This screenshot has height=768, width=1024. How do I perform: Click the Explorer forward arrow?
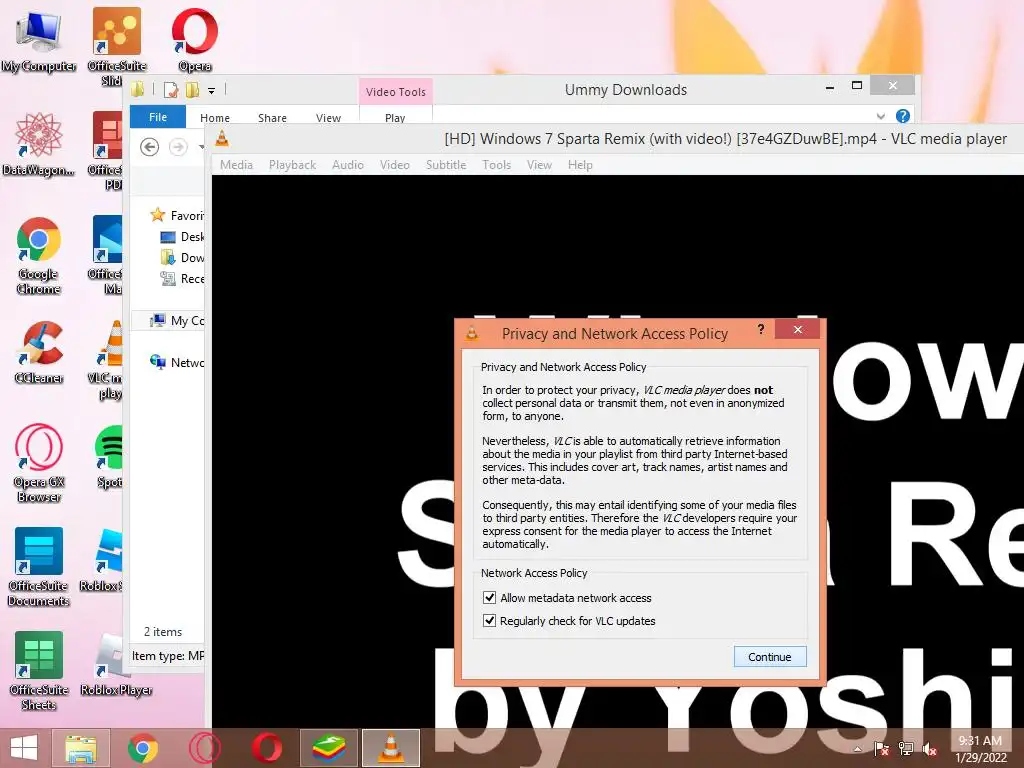coord(178,147)
